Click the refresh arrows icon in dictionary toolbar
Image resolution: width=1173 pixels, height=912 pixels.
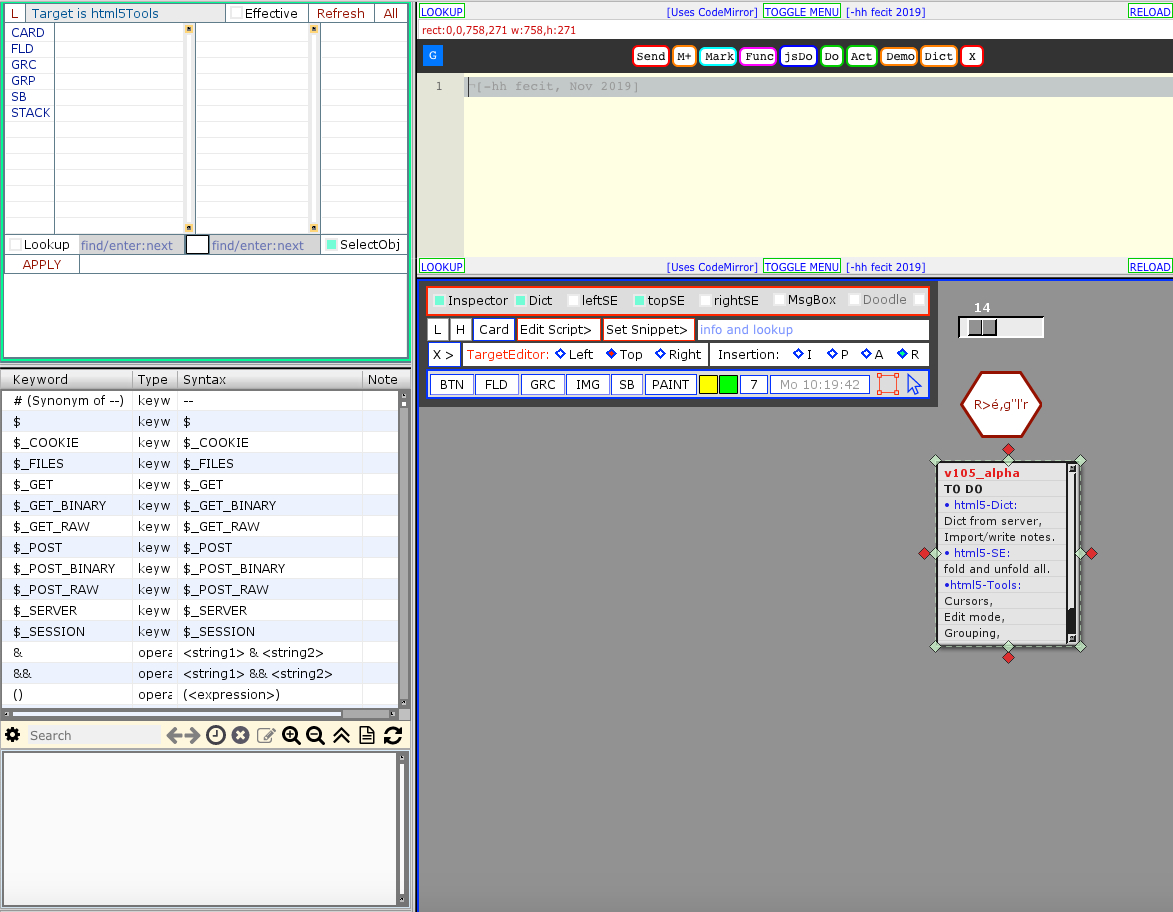(393, 735)
